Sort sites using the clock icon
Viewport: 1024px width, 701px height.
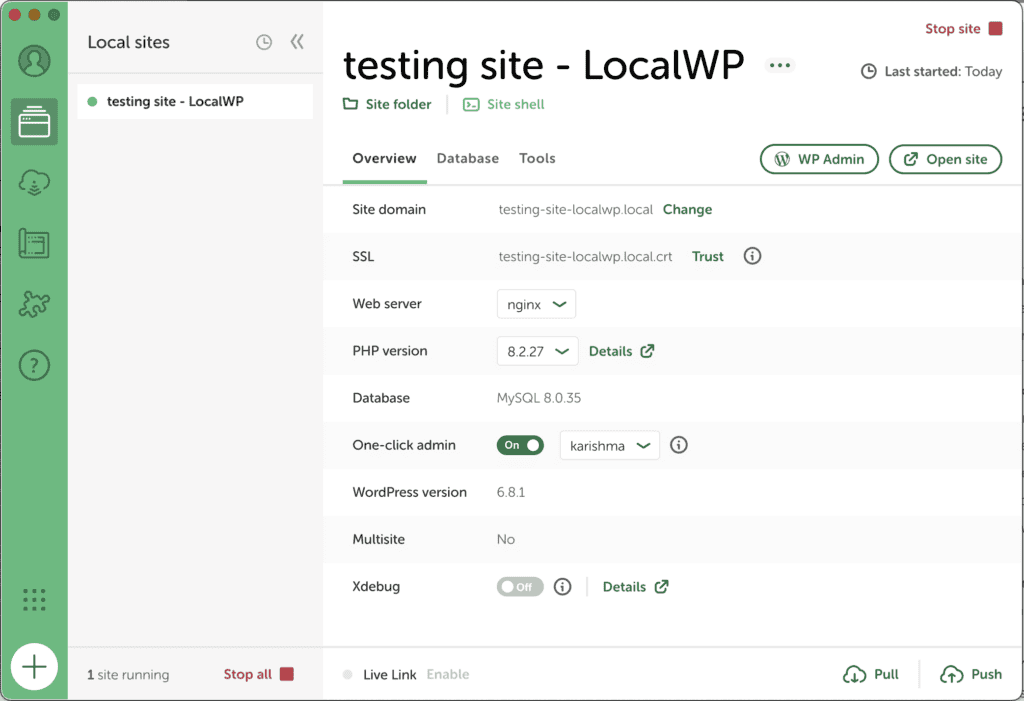[x=264, y=42]
